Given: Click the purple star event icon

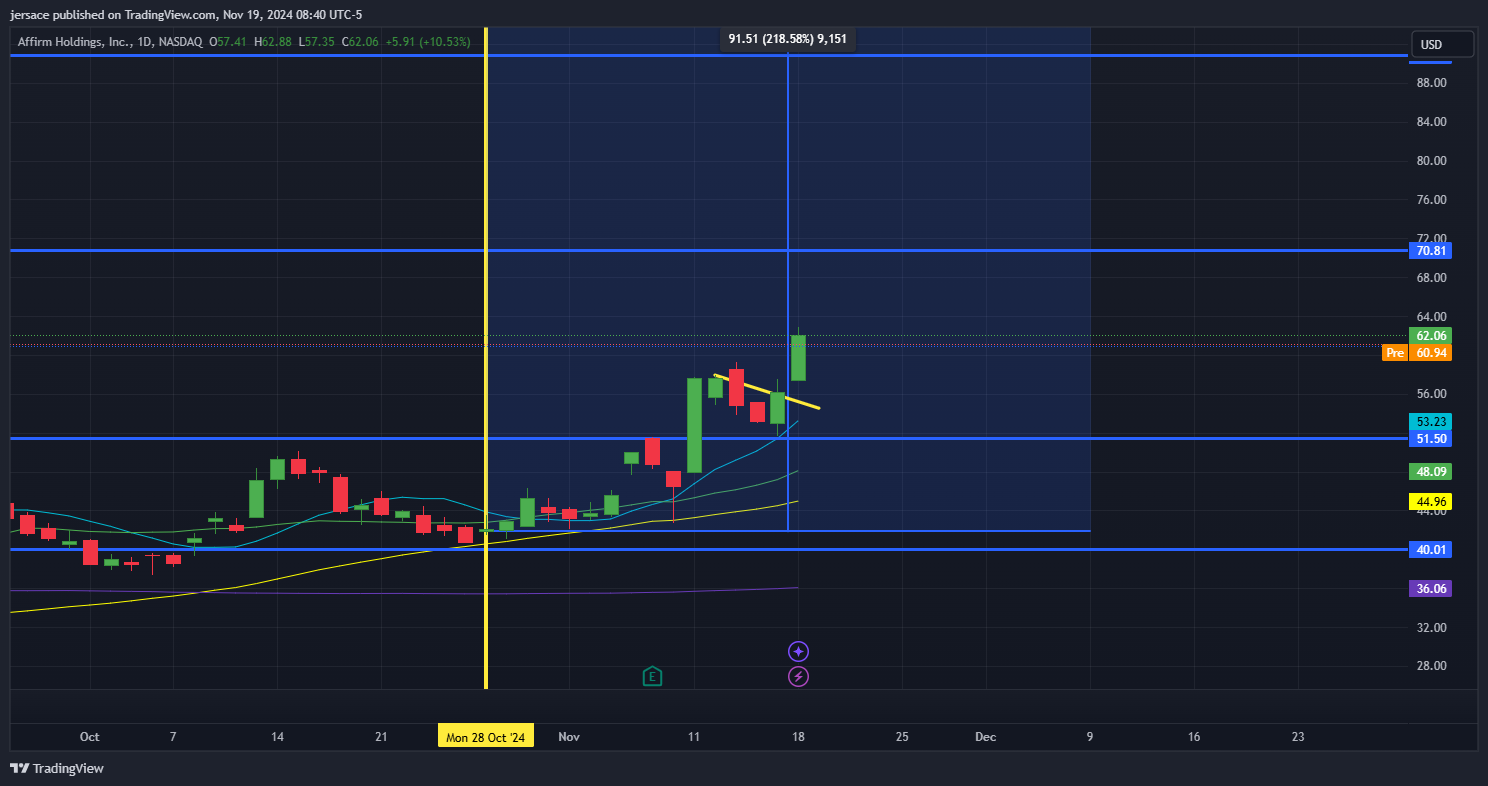Looking at the screenshot, I should pos(798,652).
